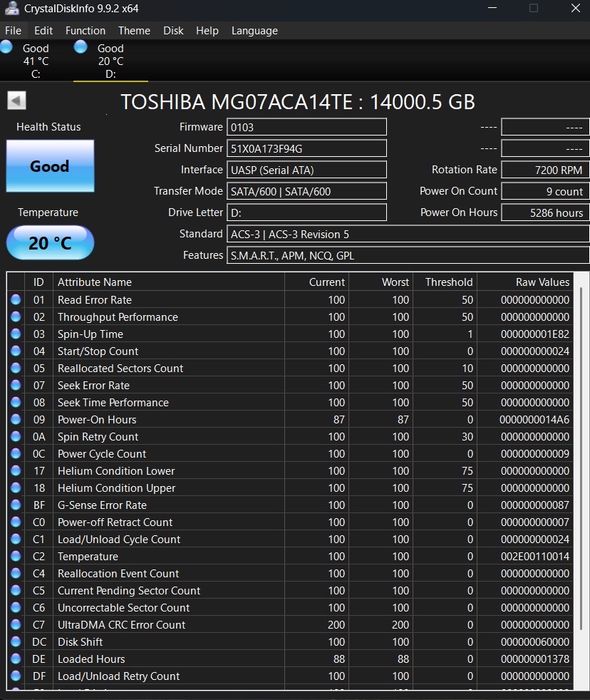Open the Edit menu
590x700 pixels.
43,31
